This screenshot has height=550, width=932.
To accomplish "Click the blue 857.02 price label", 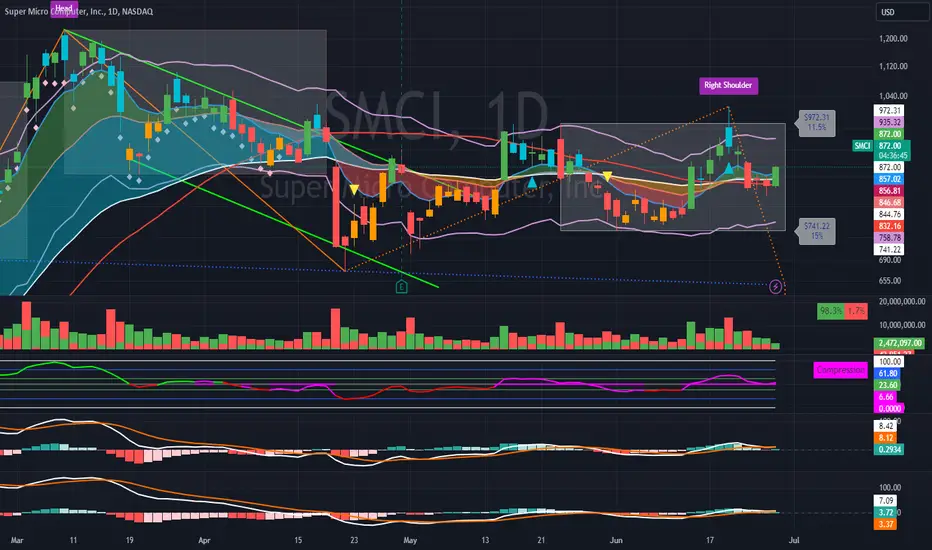I will pos(889,179).
